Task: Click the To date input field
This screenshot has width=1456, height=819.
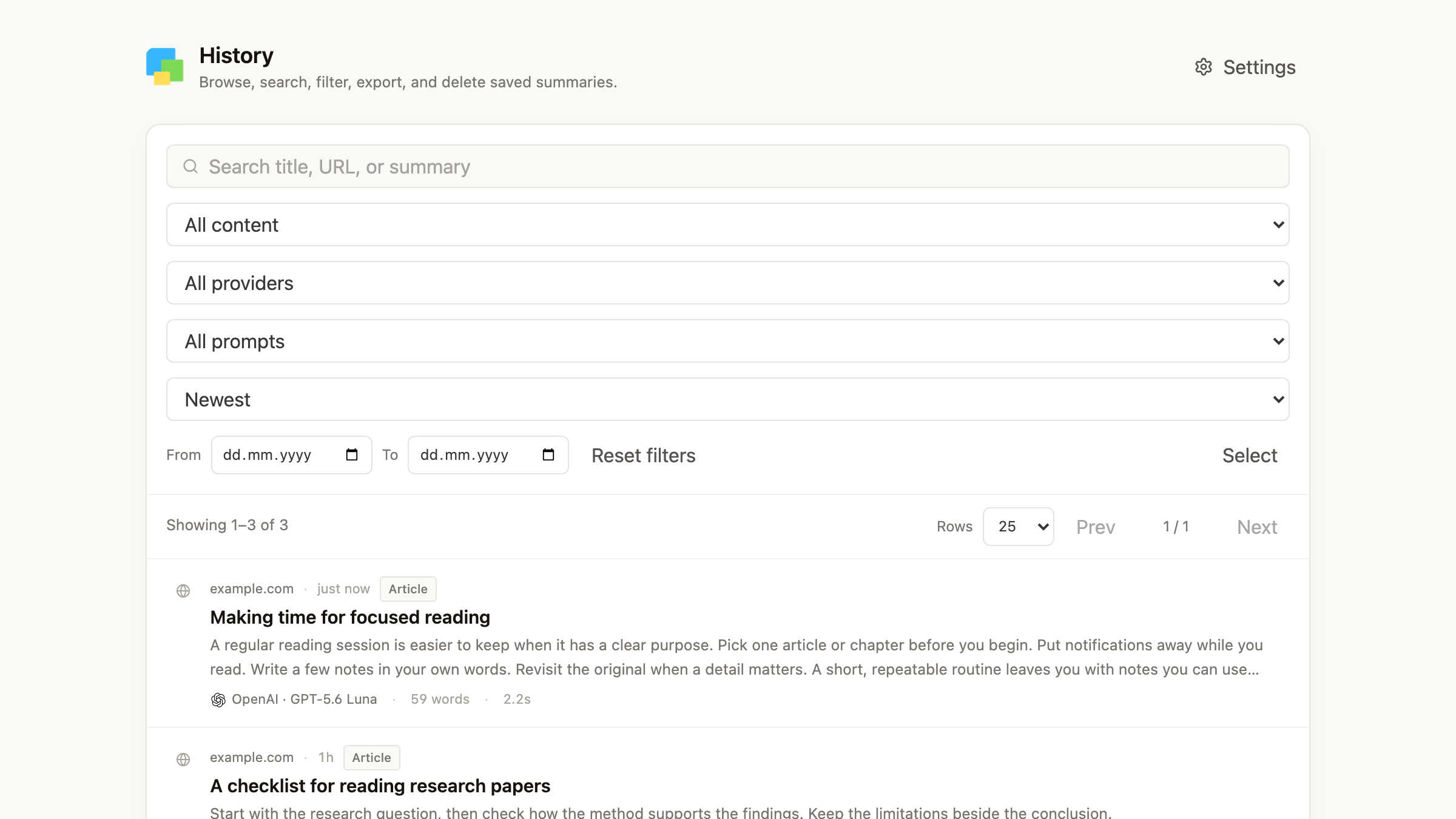Action: coord(488,455)
